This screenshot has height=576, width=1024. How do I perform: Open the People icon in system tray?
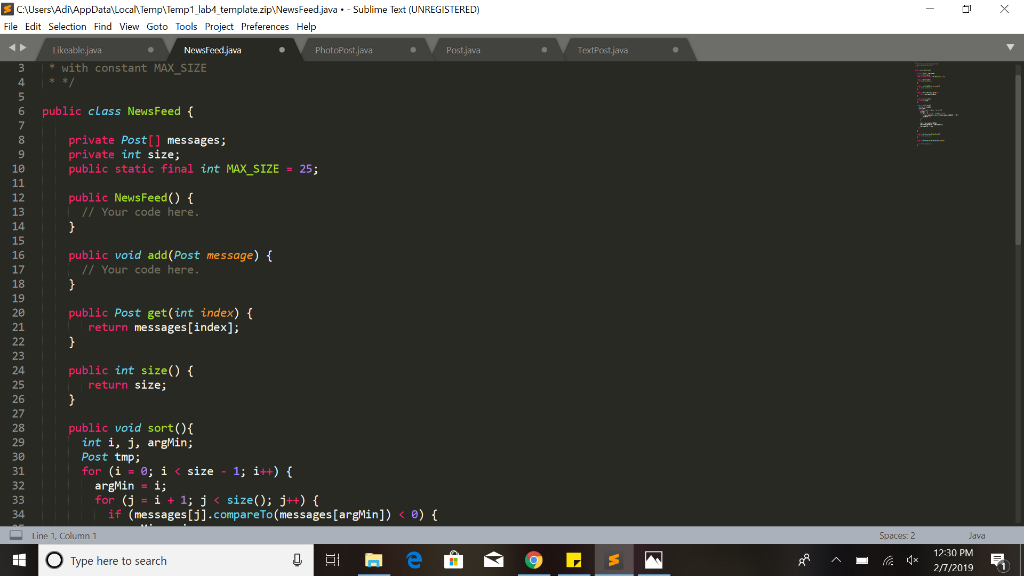pos(805,560)
